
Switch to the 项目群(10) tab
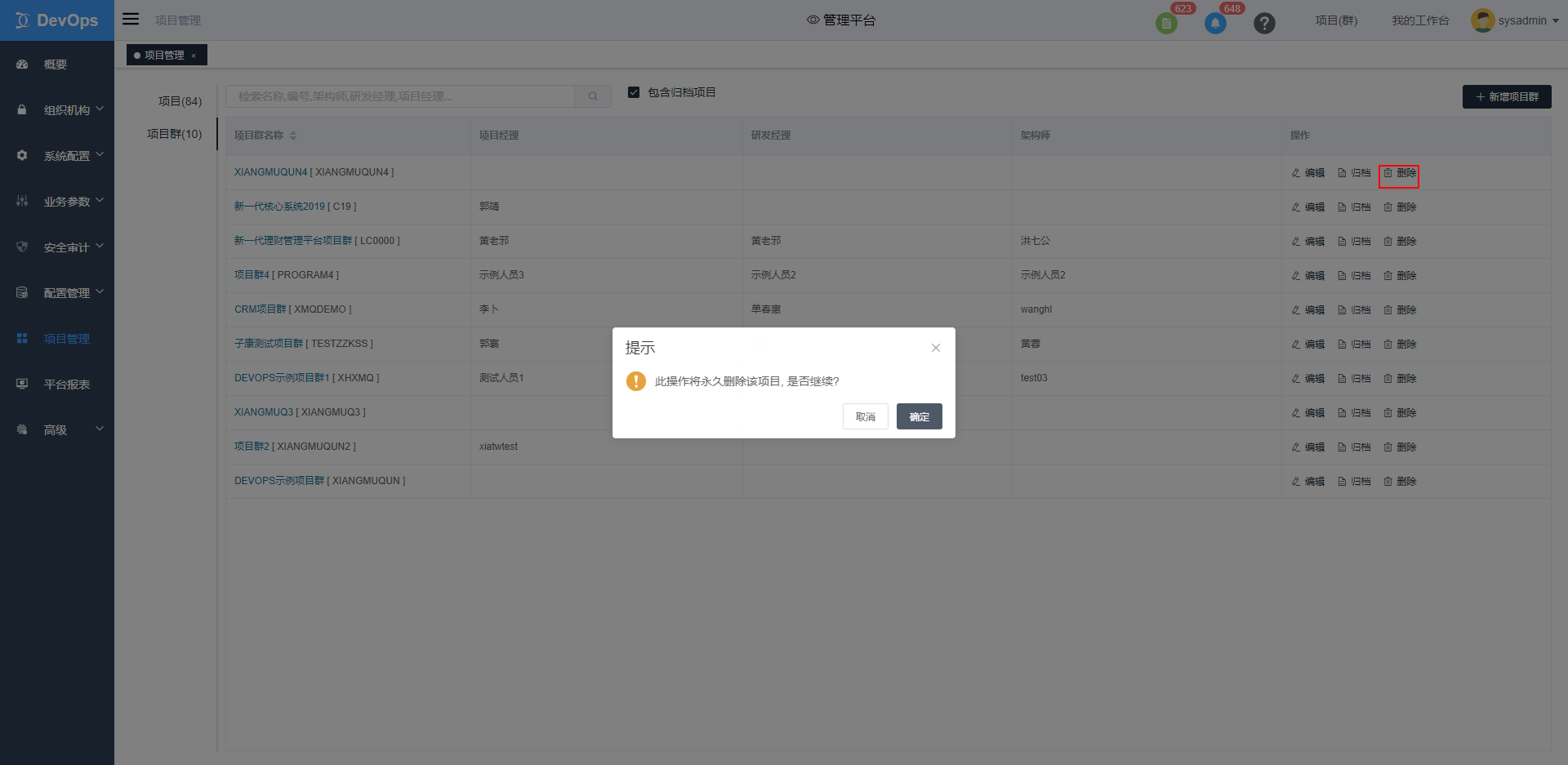click(174, 134)
